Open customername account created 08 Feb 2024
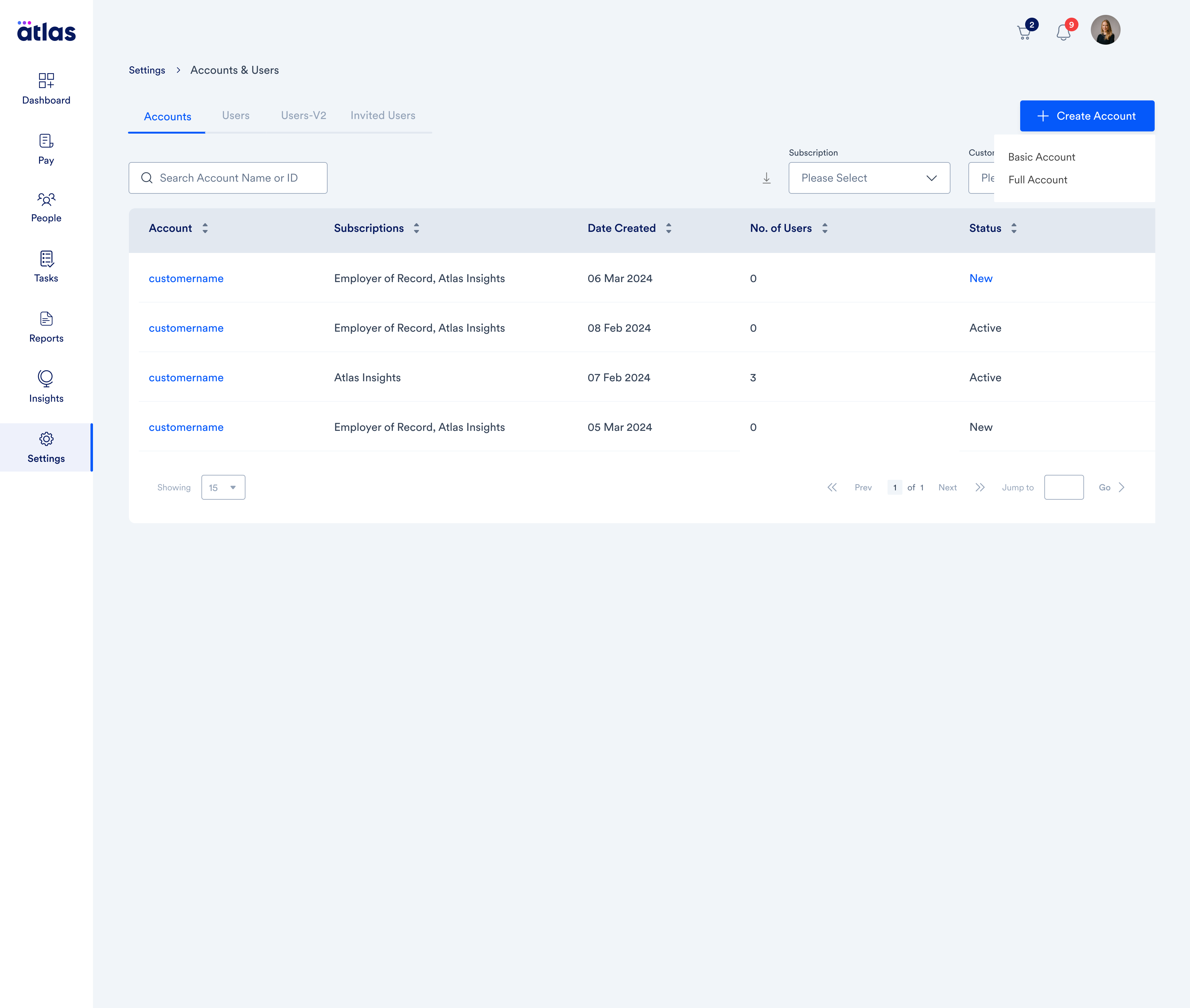The width and height of the screenshot is (1190, 1008). [x=186, y=329]
